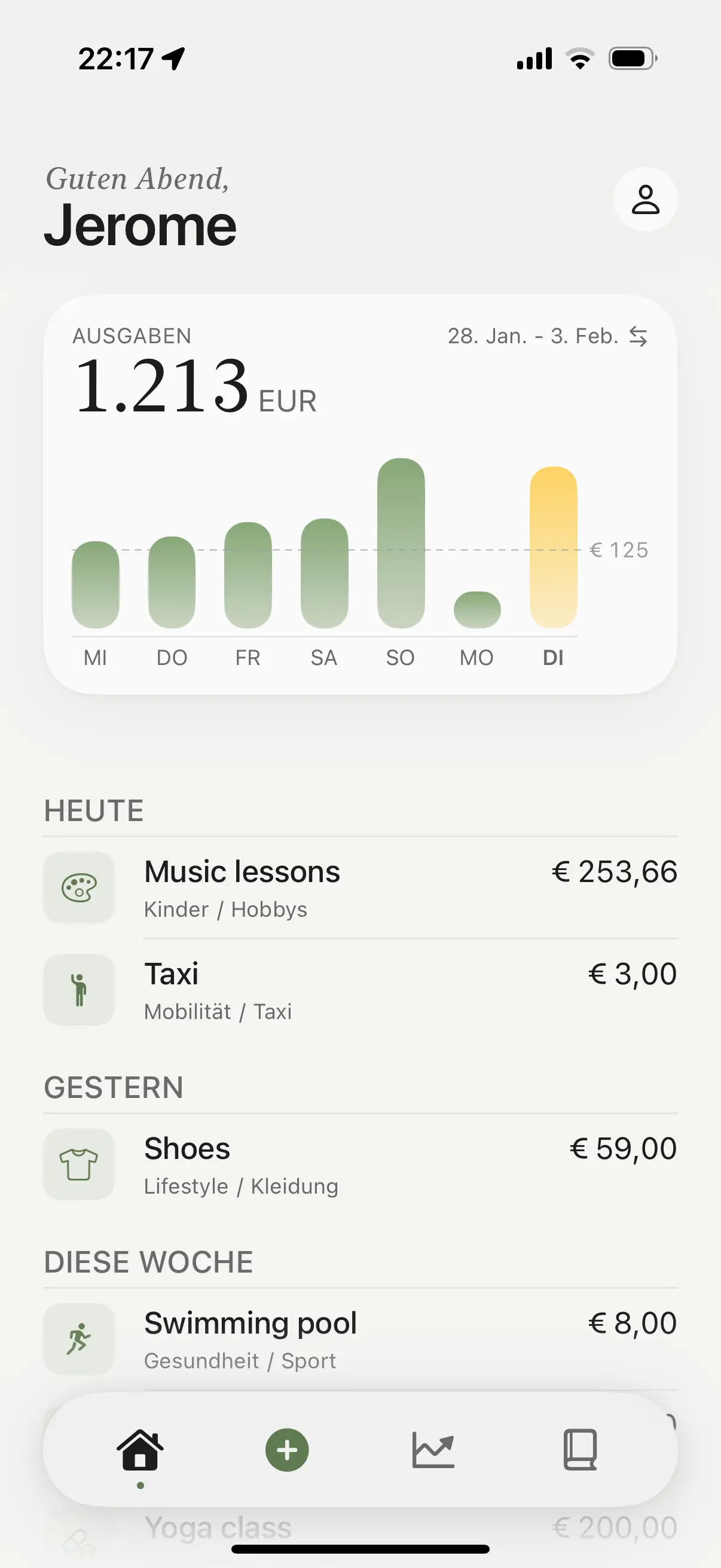Tap the green add expense plus button
Viewport: 721px width, 1568px height.
click(287, 1450)
